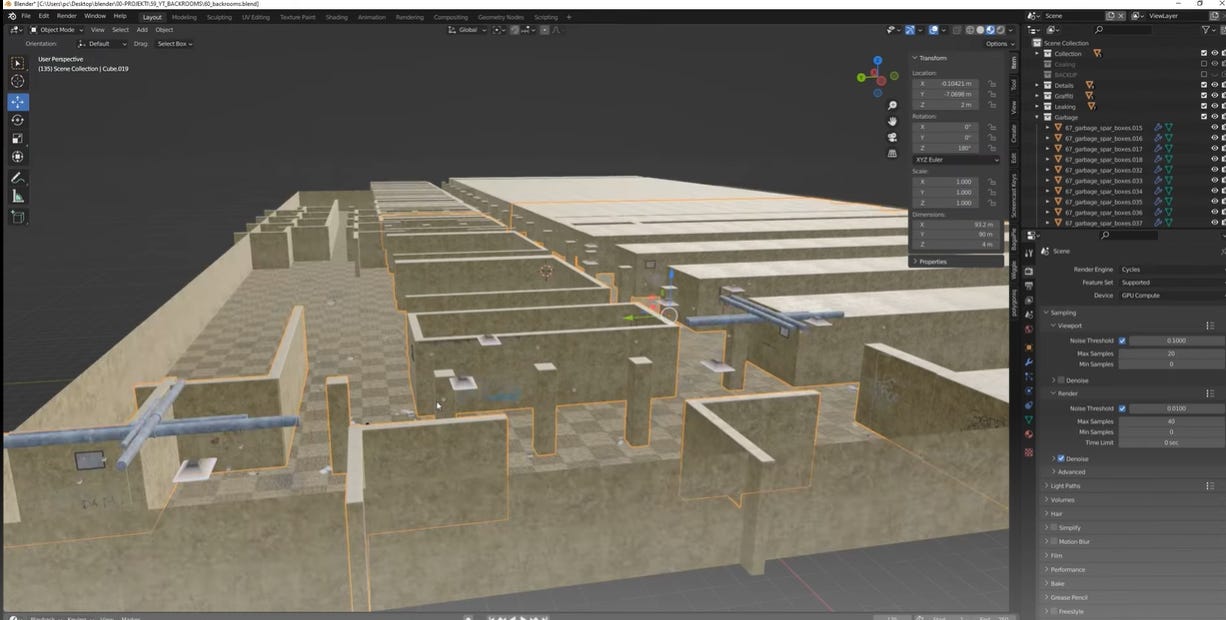Lock the Scale Y value
The image size is (1226, 620).
(991, 192)
